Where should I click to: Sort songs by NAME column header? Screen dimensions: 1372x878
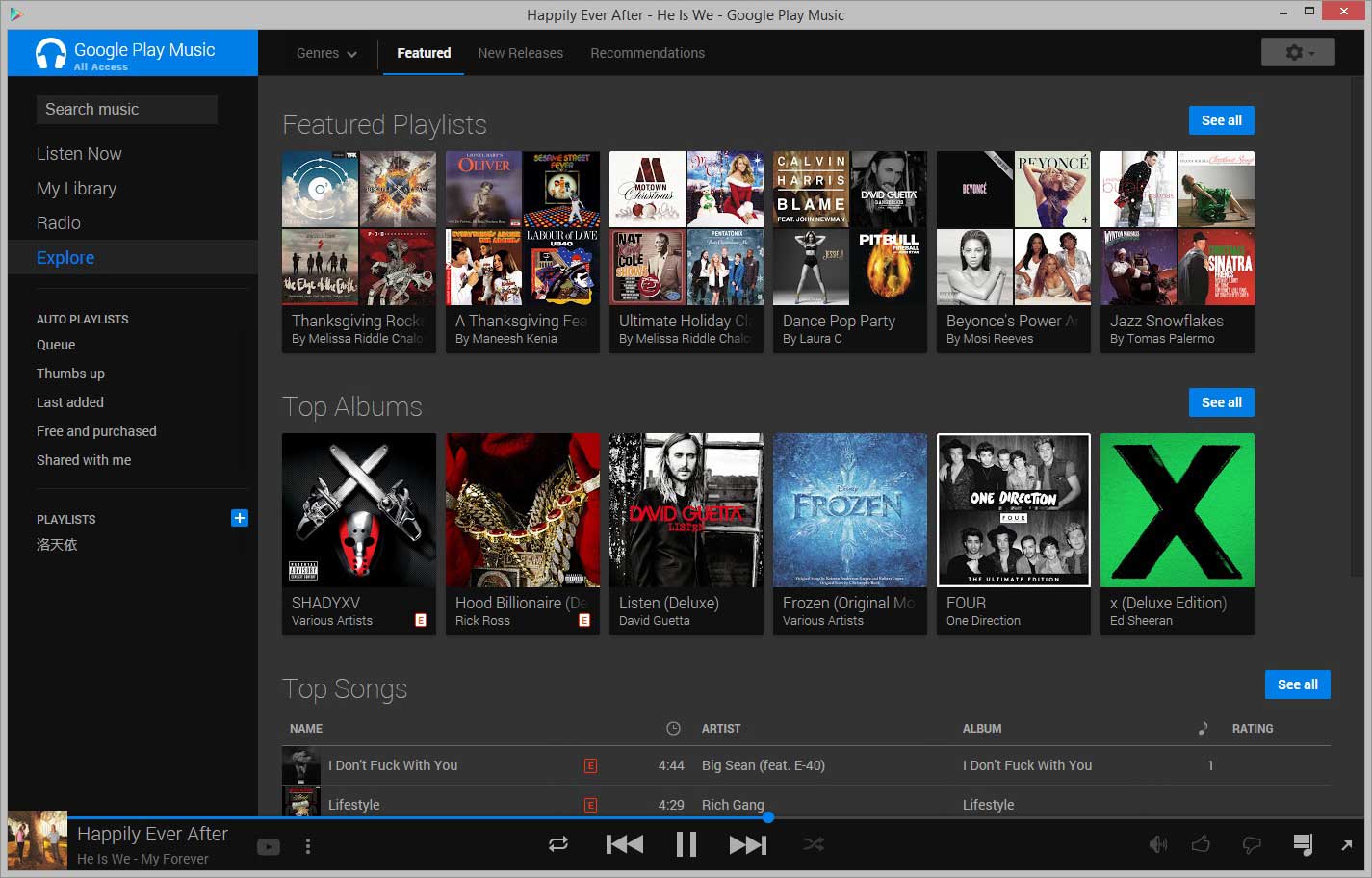pos(306,729)
